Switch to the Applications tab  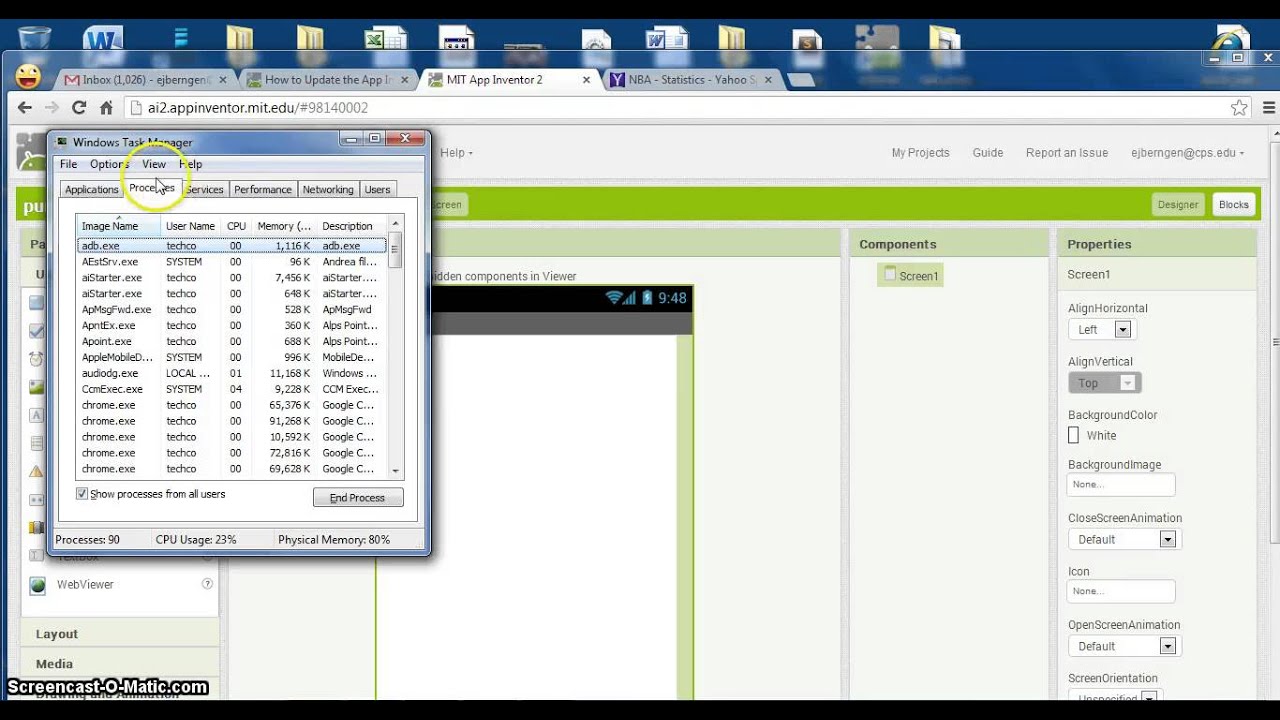[x=91, y=189]
